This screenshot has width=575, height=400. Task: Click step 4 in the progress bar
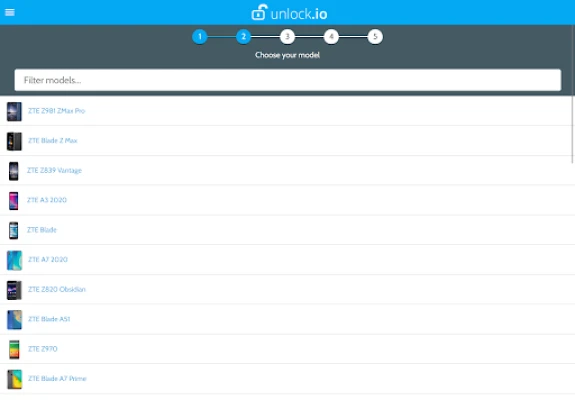(x=331, y=37)
